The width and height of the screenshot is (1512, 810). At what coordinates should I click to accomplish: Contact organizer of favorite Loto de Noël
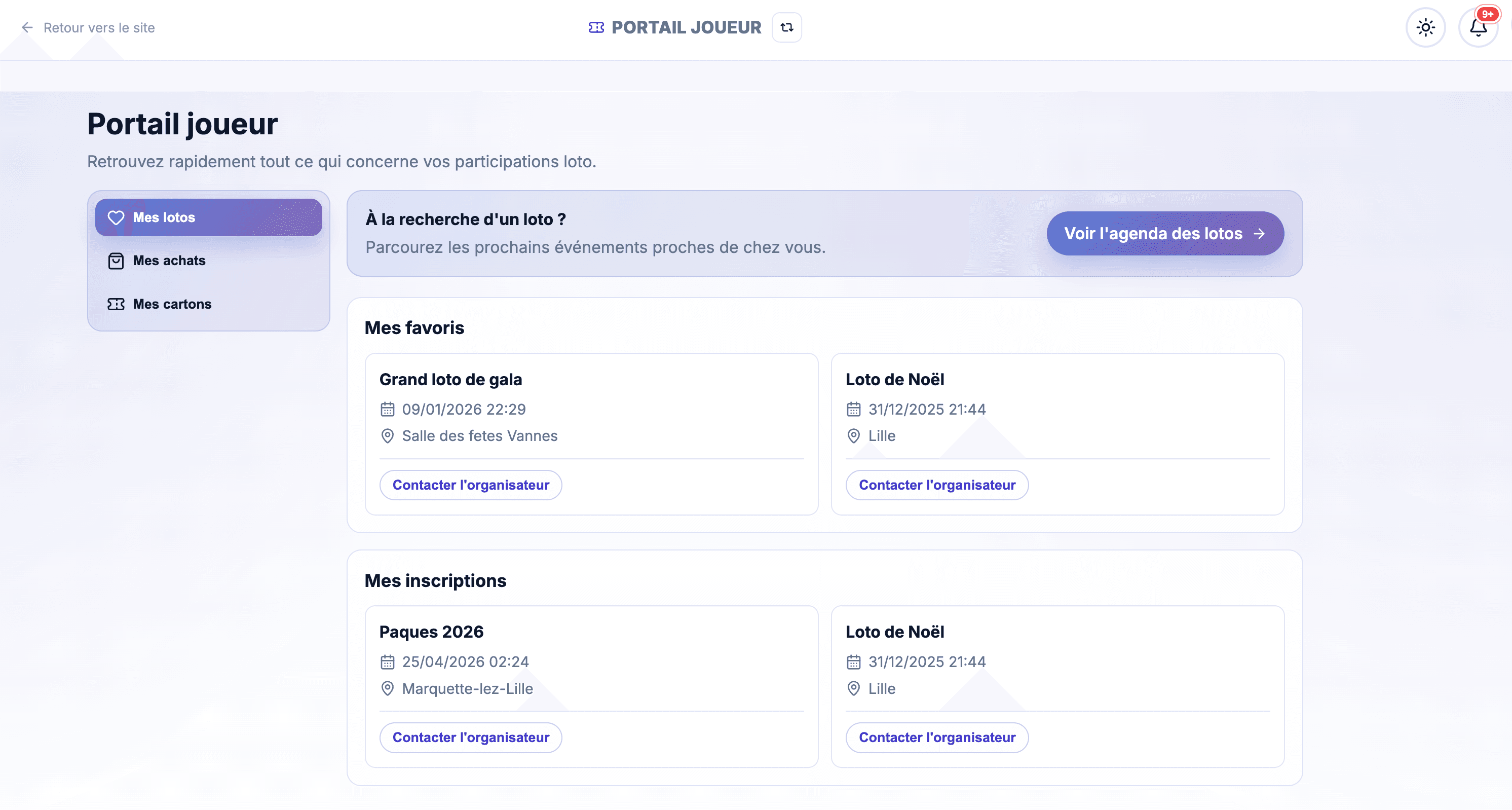937,485
